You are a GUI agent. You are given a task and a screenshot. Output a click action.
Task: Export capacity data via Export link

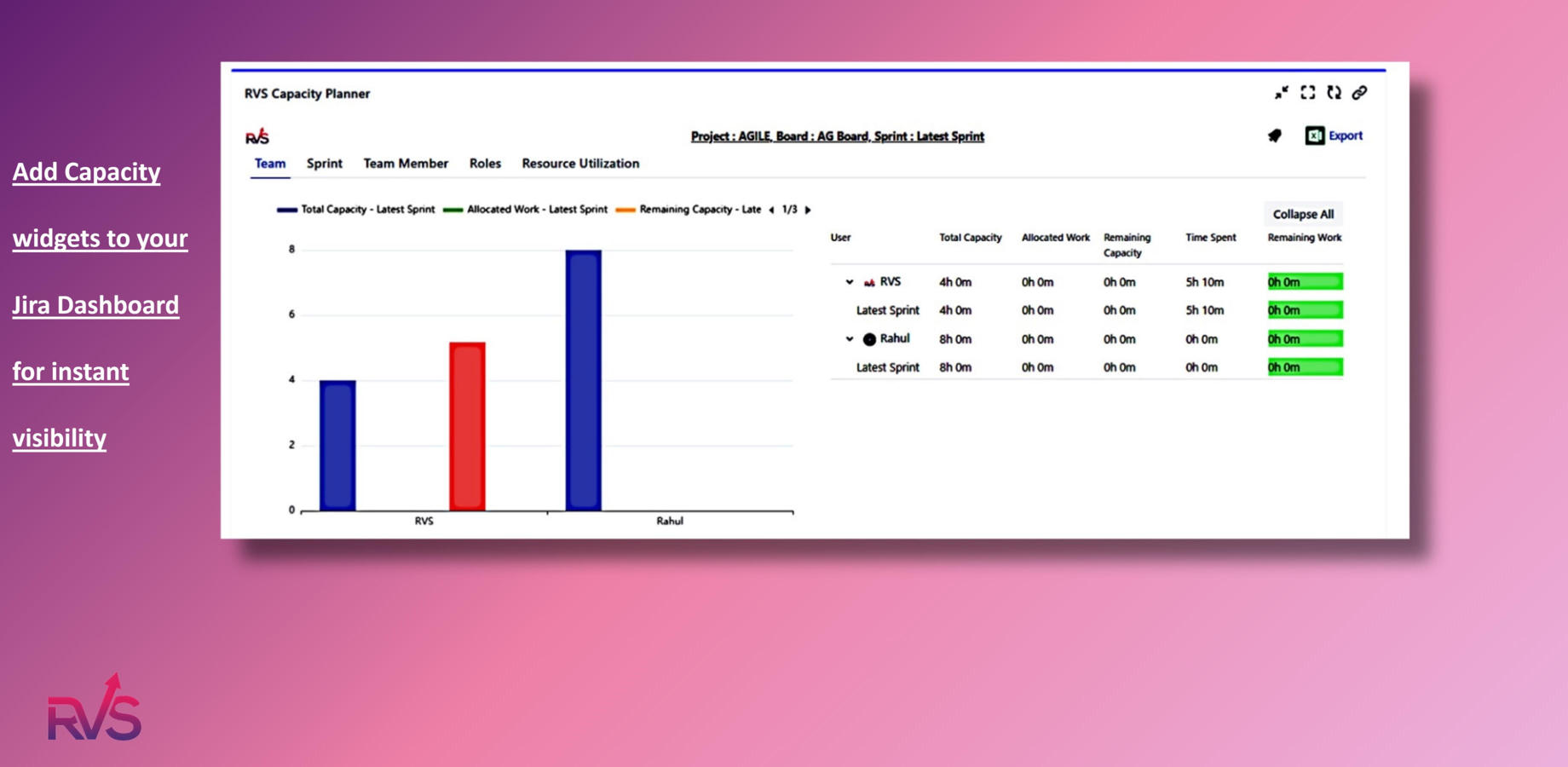[x=1346, y=136]
